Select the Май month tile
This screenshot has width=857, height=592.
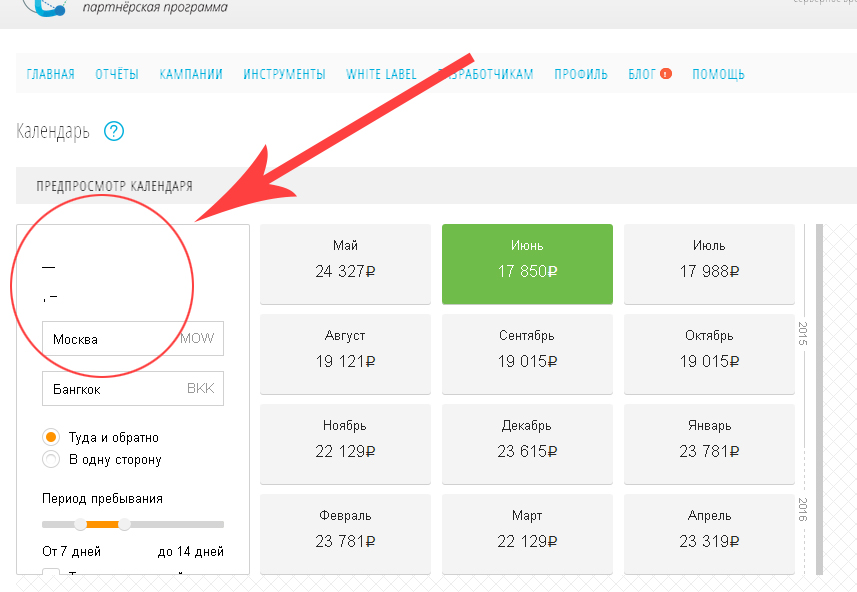[x=345, y=264]
